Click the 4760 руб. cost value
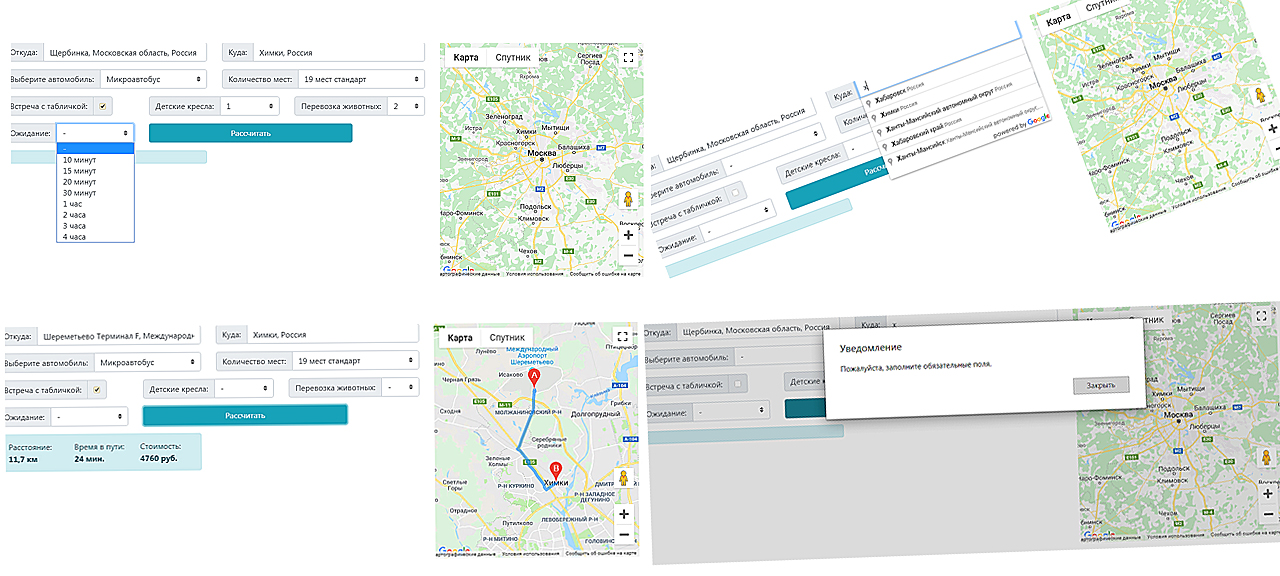This screenshot has height=576, width=1280. [159, 460]
